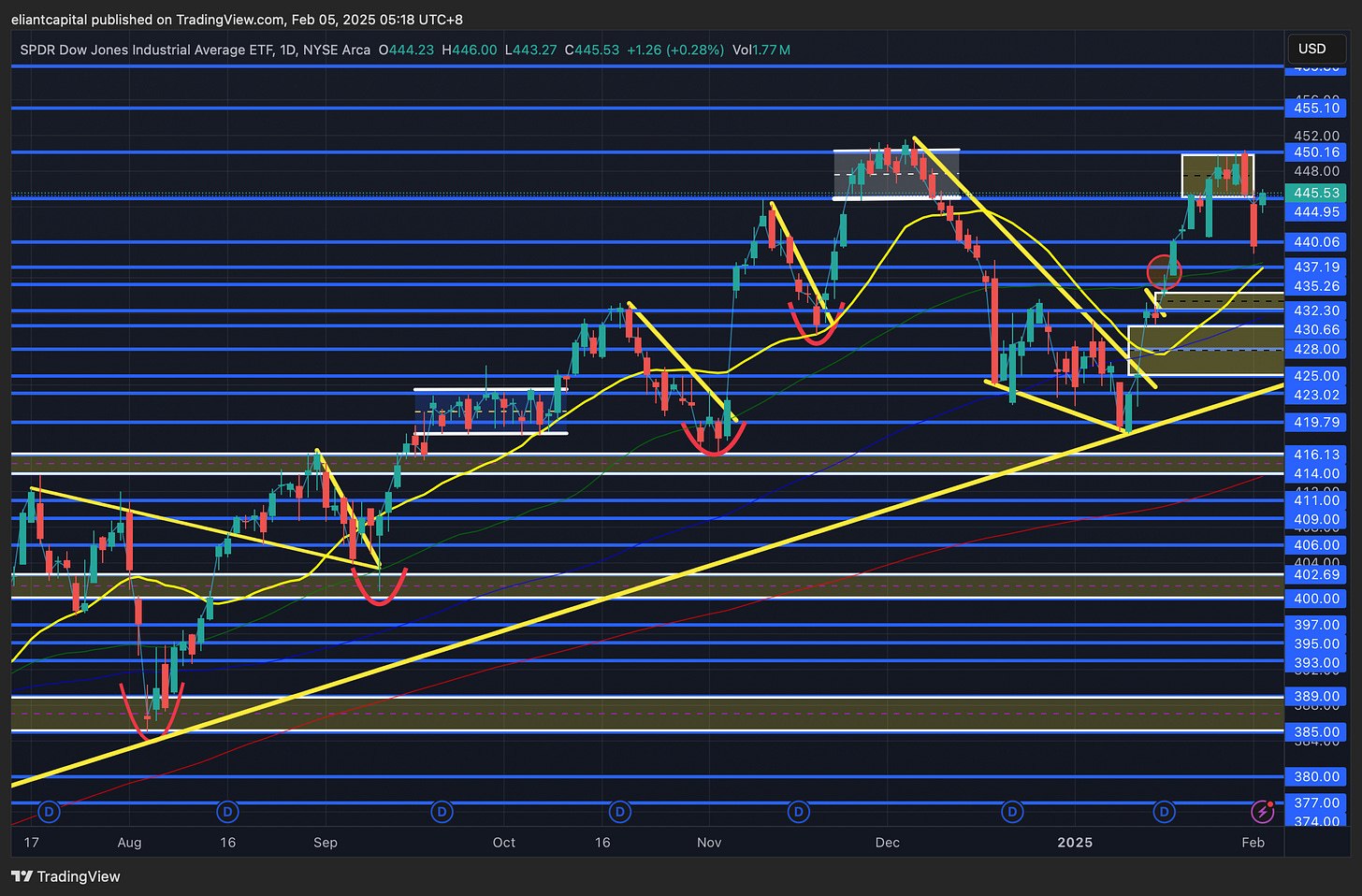
Task: Click the high value H446.00
Action: coord(470,50)
